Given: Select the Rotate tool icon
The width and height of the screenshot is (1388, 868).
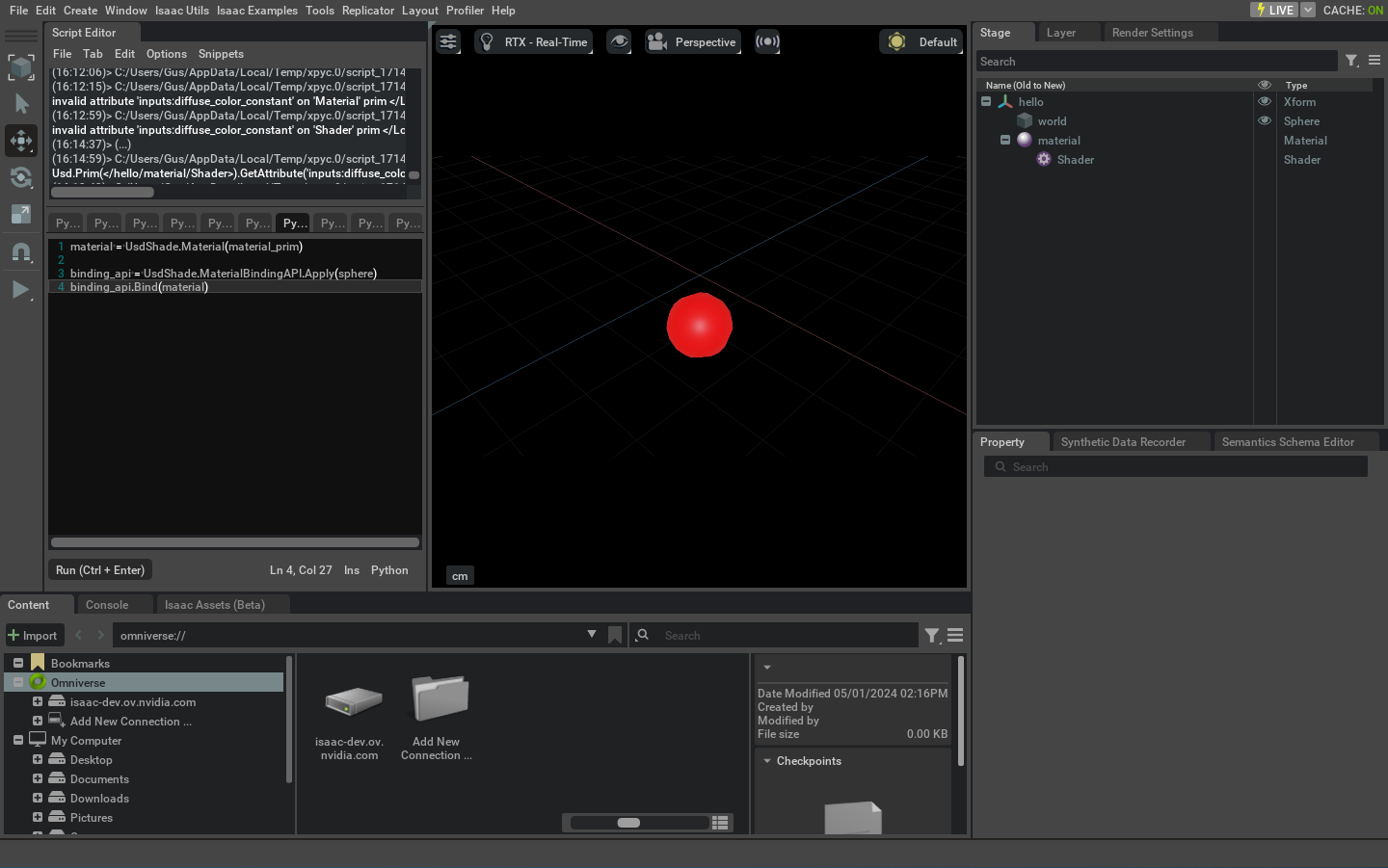Looking at the screenshot, I should 21,177.
